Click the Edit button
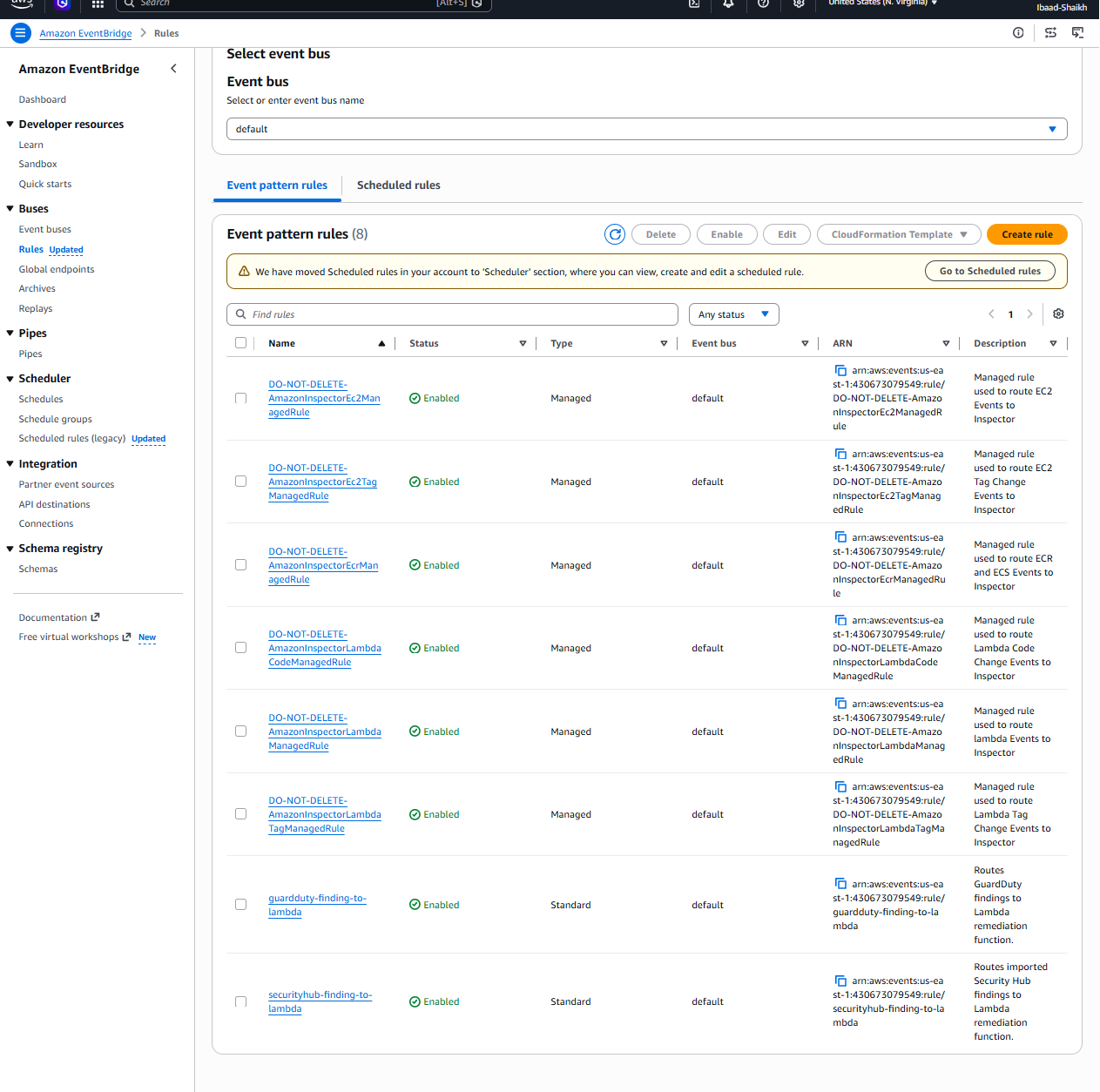 pos(787,234)
